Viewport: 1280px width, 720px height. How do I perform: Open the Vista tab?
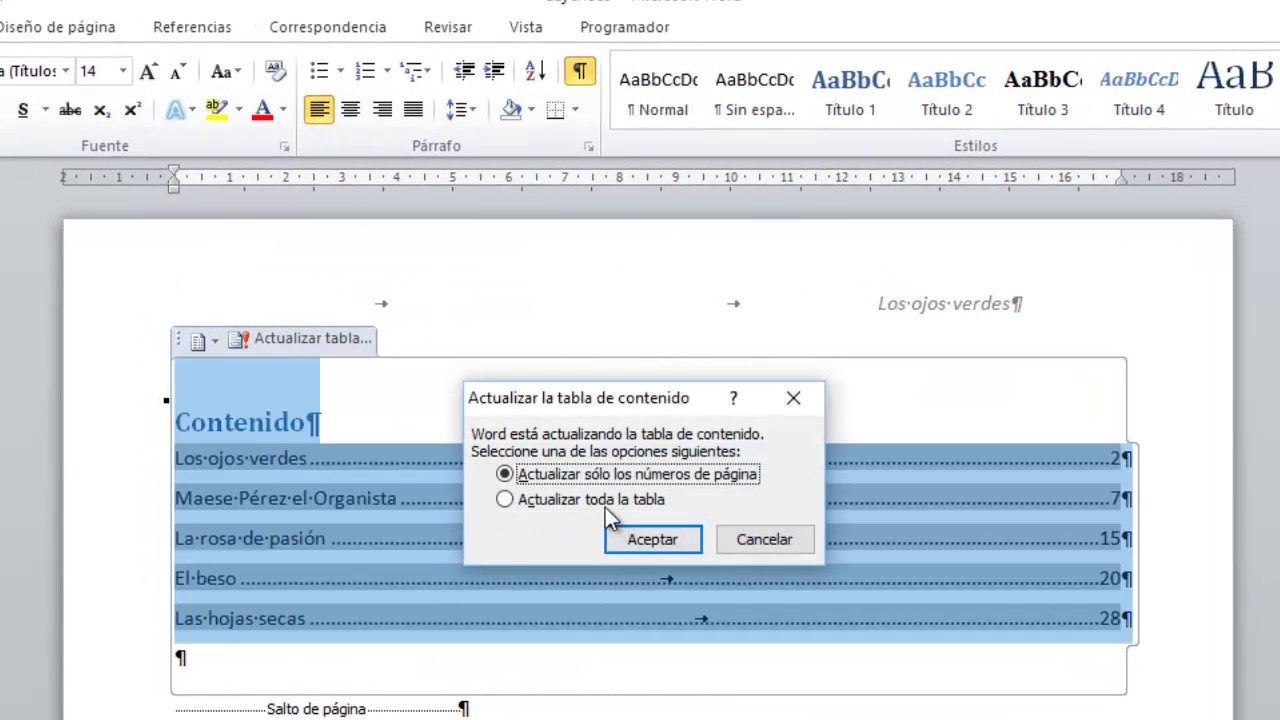[x=526, y=27]
